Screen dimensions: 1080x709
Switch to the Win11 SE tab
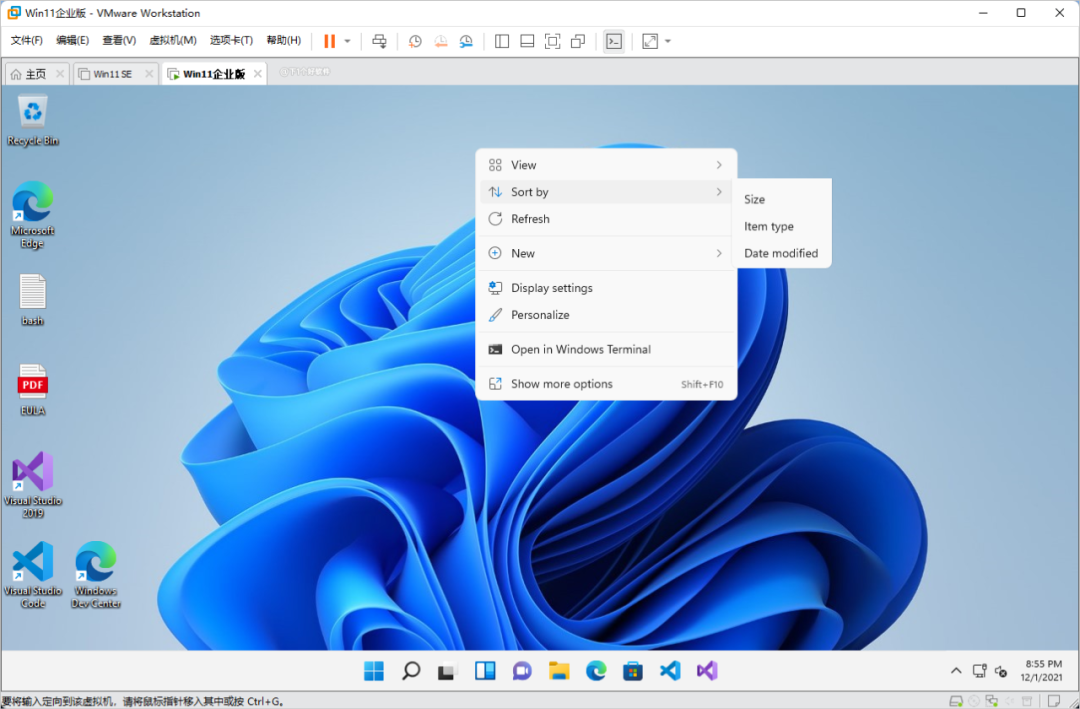(112, 74)
